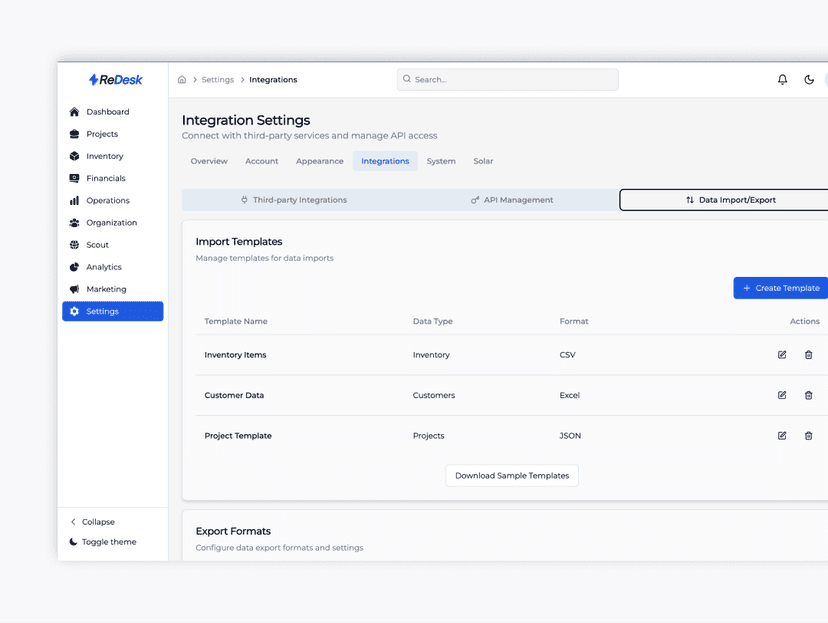Click the Create Template button
Screen dimensions: 828x623
pos(781,288)
